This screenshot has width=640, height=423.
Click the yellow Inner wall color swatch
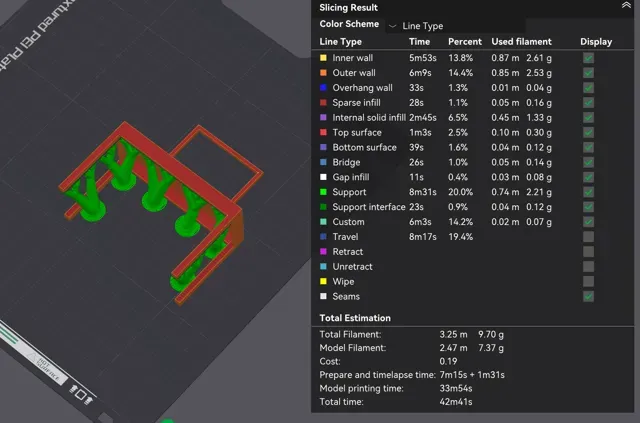[323, 58]
